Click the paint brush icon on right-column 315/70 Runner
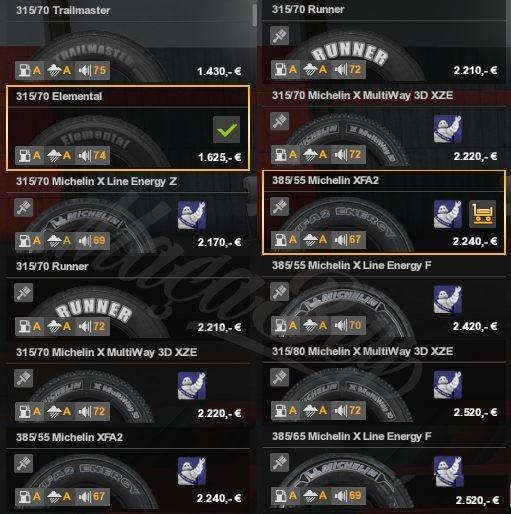The width and height of the screenshot is (511, 514). click(x=280, y=35)
